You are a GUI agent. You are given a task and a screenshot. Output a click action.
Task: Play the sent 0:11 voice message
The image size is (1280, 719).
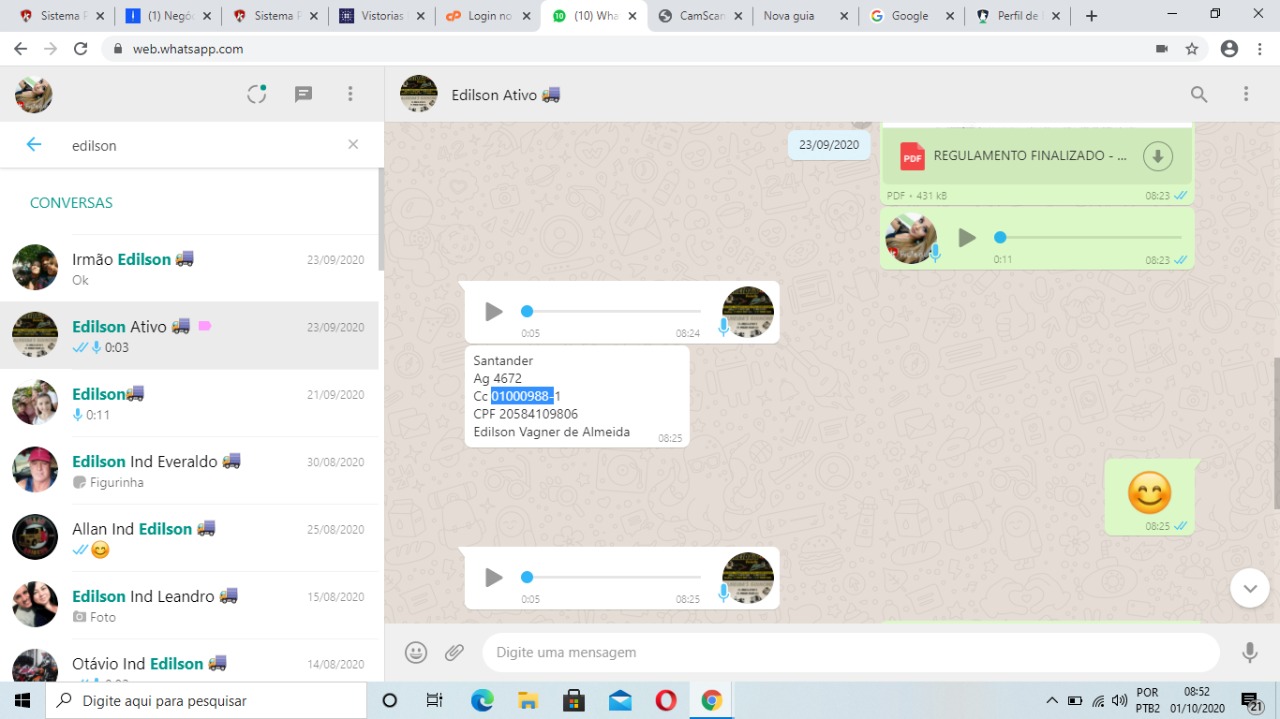(x=967, y=238)
